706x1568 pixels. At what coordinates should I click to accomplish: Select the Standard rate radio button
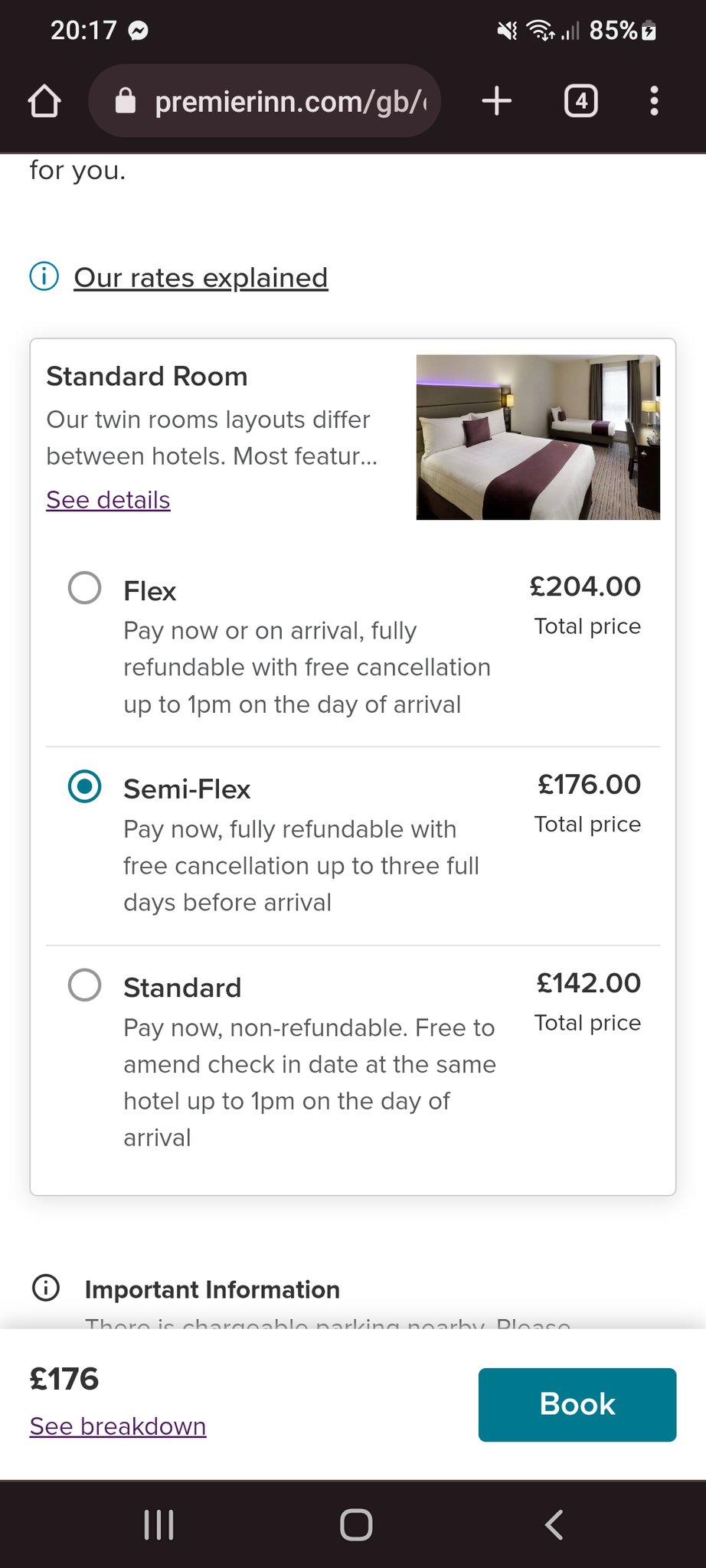click(84, 985)
